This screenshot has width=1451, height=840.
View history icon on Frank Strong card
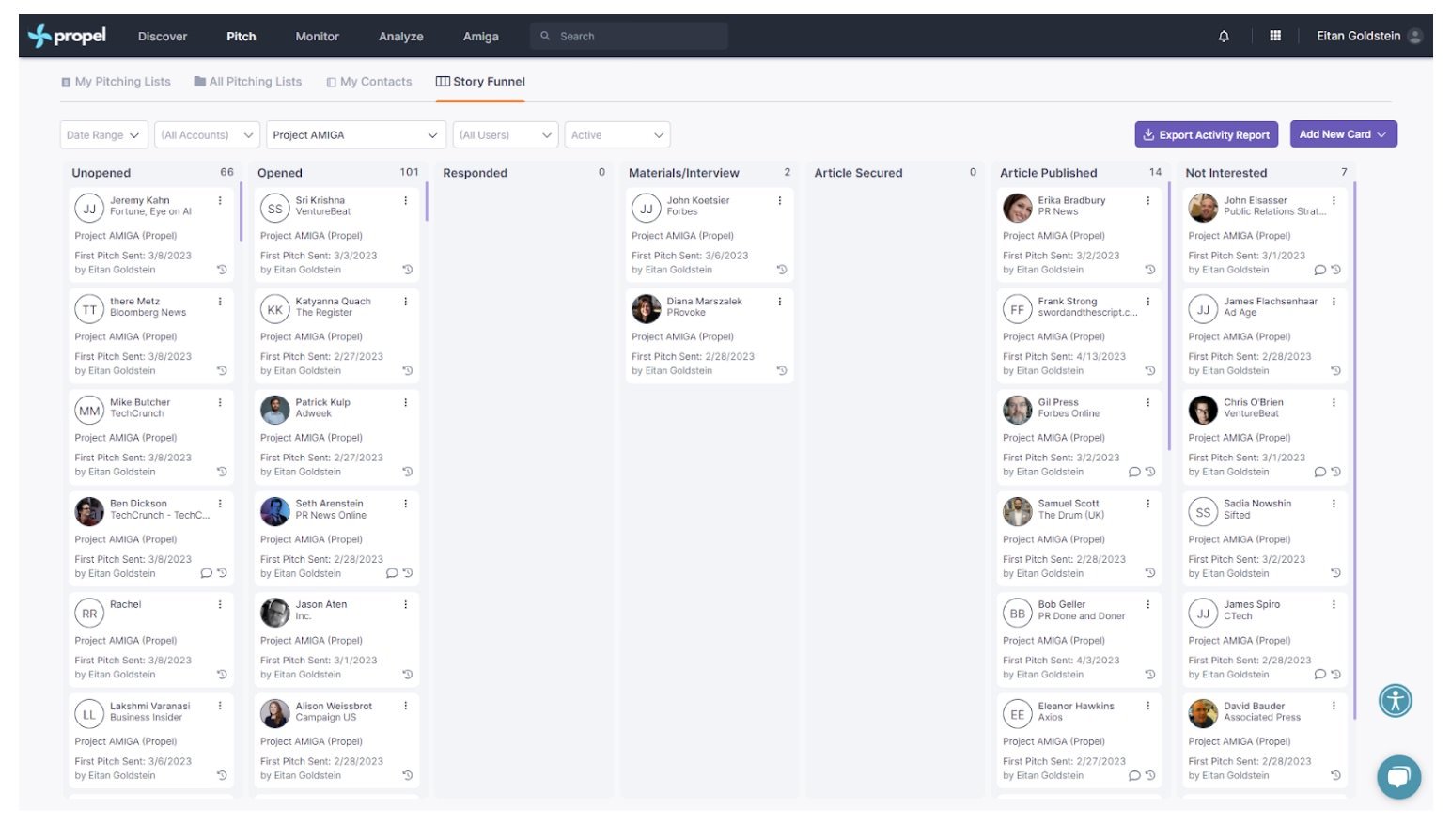point(1149,370)
